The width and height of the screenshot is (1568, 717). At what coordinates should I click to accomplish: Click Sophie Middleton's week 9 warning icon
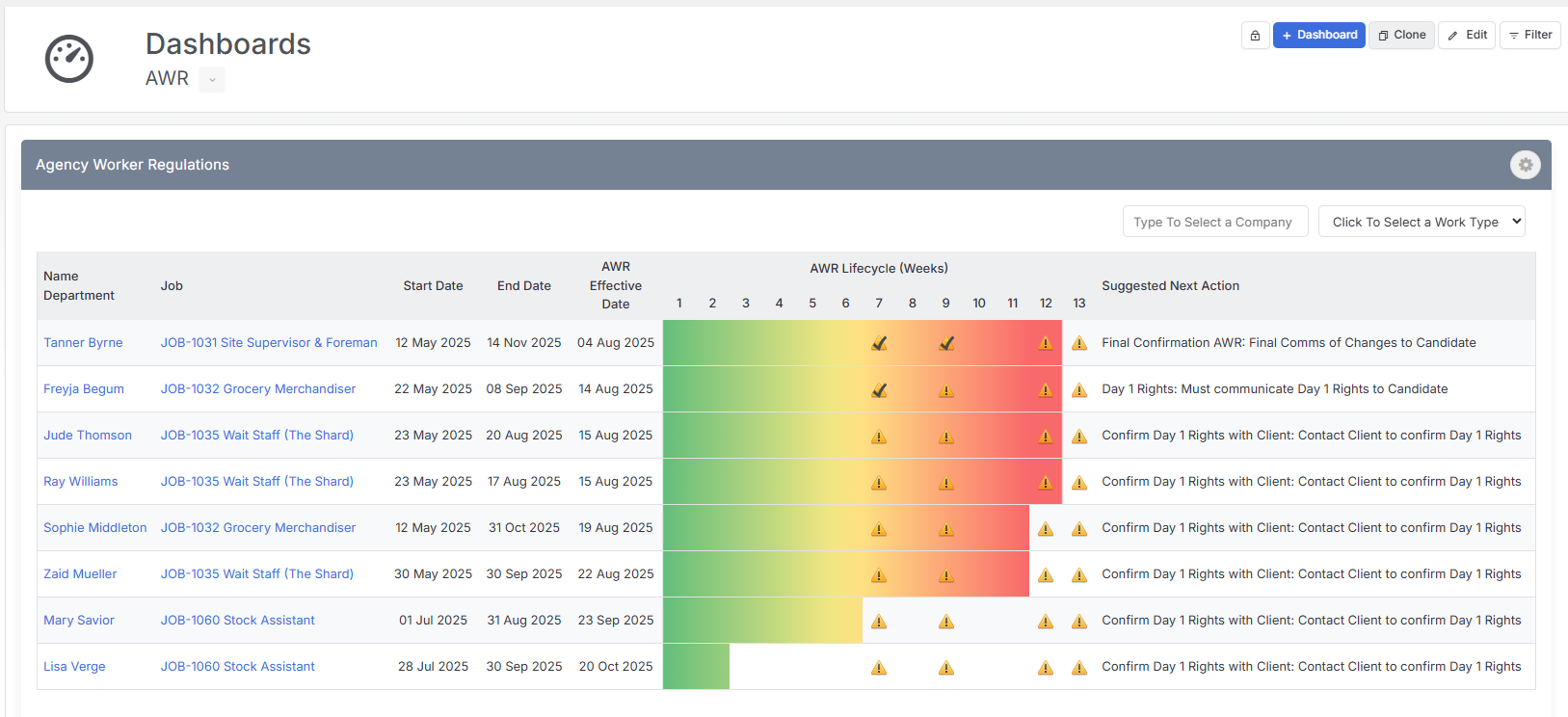(x=946, y=529)
